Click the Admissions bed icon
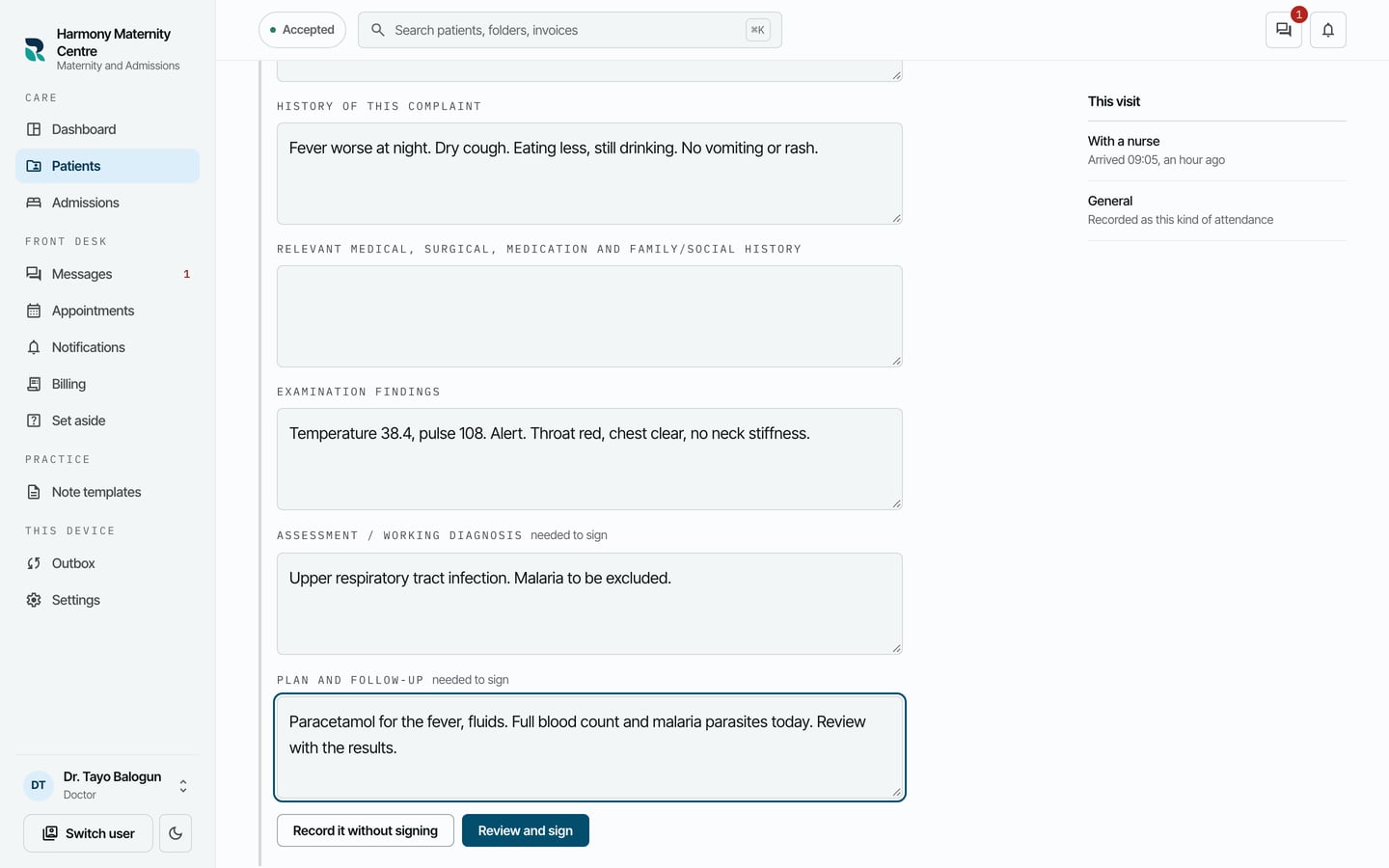Viewport: 1389px width, 868px height. (x=34, y=203)
